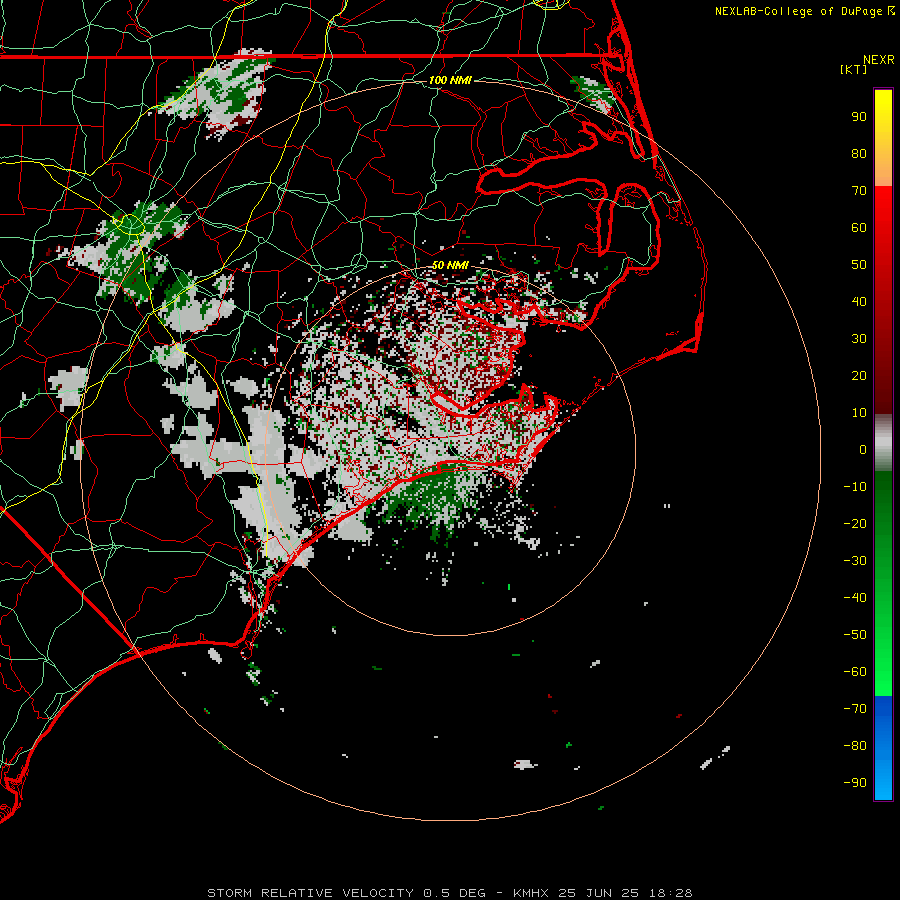
Task: Click the 20 value on the velocity scale
Action: click(859, 376)
